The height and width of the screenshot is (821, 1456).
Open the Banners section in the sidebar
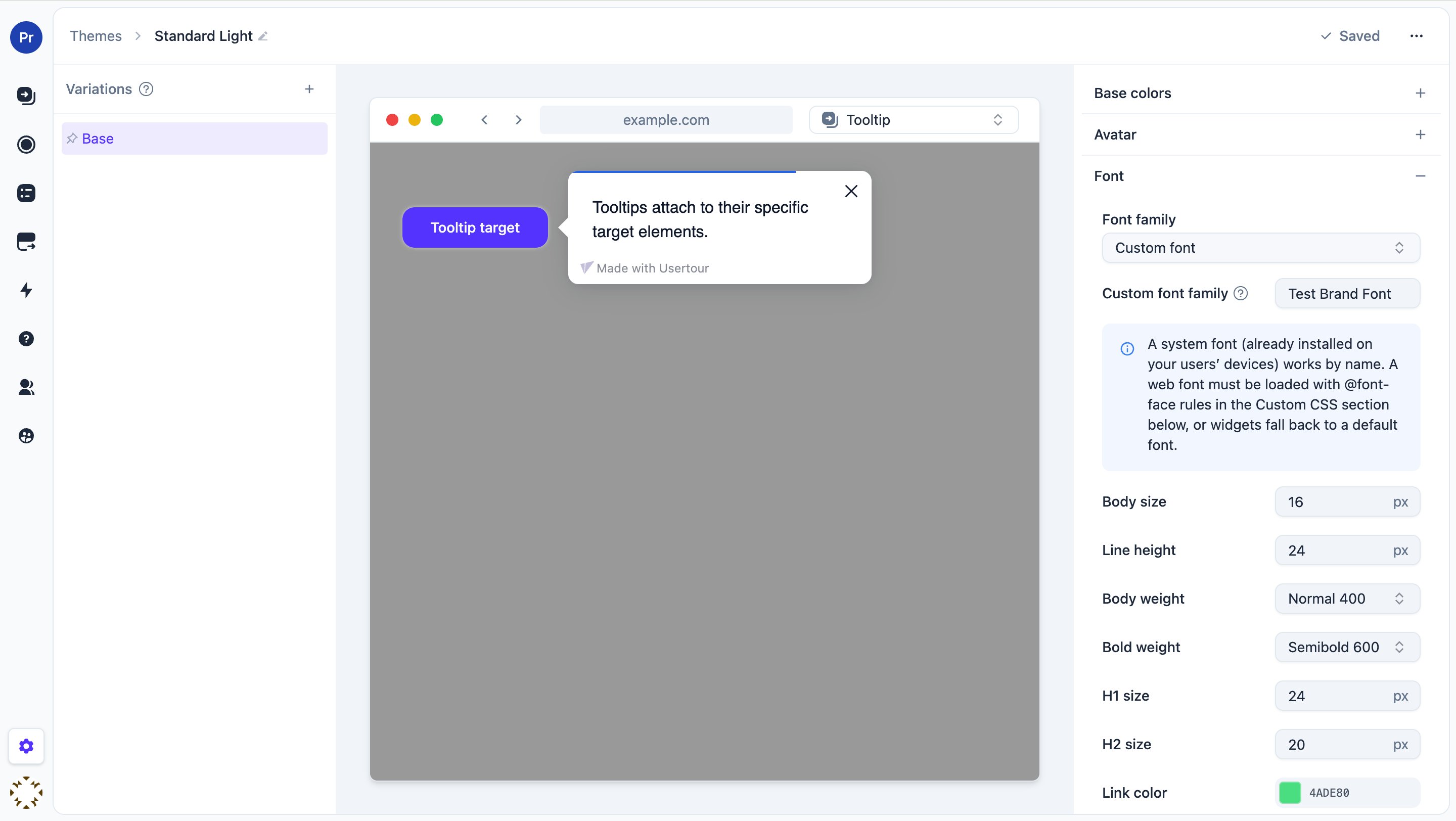click(26, 241)
